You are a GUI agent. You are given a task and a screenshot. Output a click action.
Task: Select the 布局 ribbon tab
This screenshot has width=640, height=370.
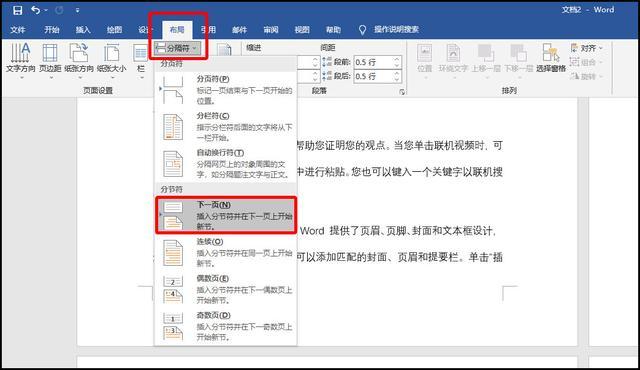click(x=177, y=29)
